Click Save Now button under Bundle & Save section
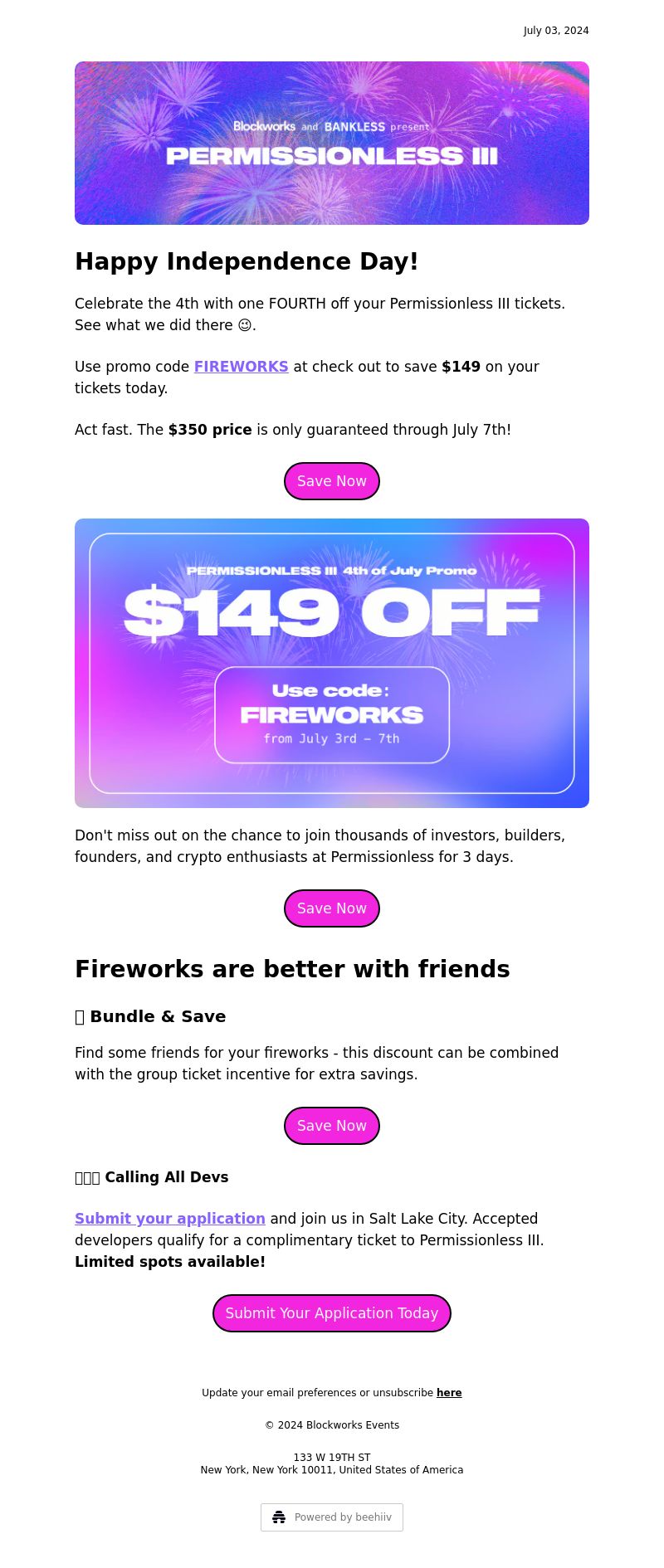This screenshot has width=664, height=1568. click(332, 1126)
